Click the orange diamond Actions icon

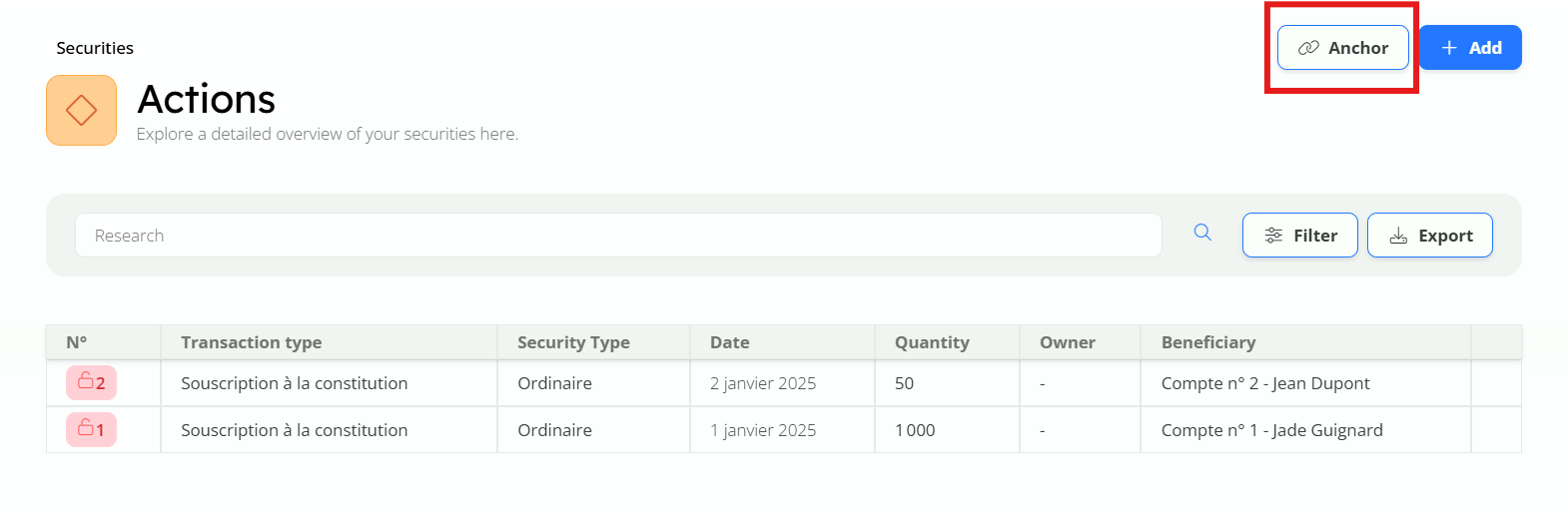(81, 110)
